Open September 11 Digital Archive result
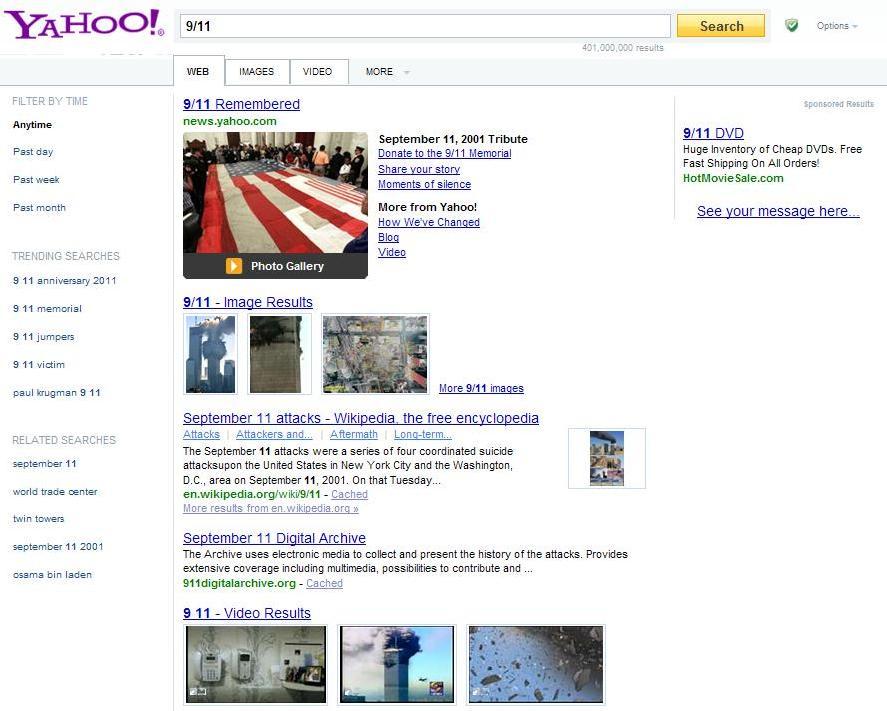887x711 pixels. point(274,538)
